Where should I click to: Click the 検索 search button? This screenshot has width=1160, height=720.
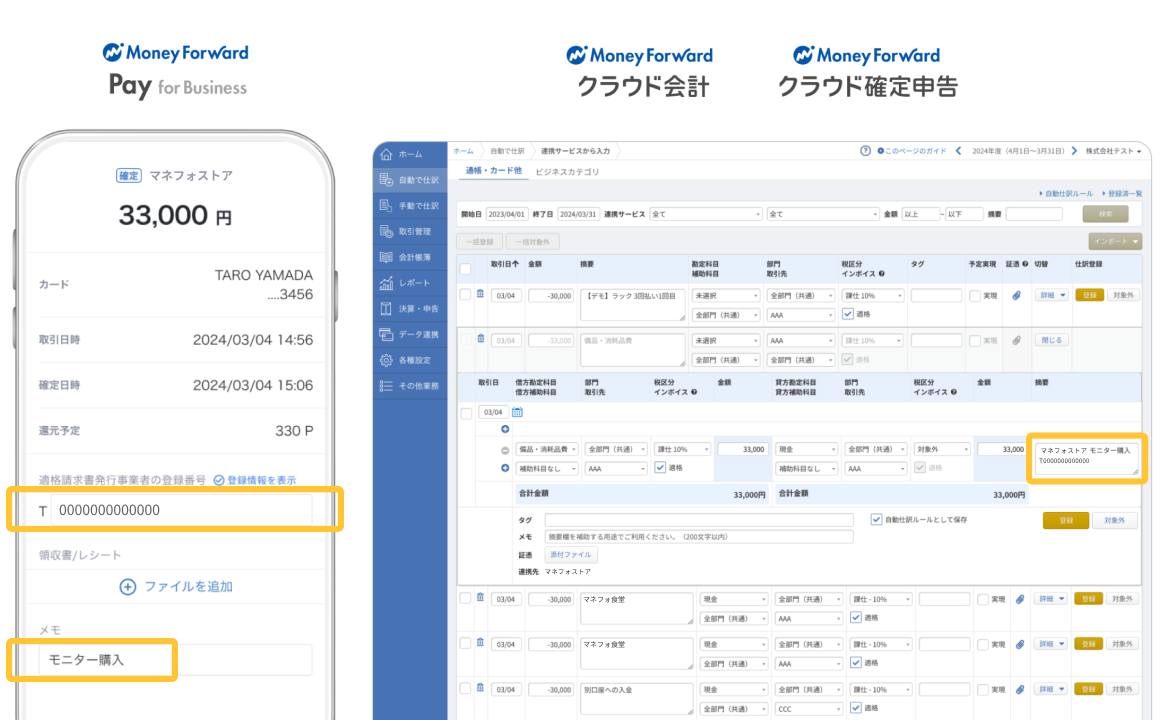1105,214
